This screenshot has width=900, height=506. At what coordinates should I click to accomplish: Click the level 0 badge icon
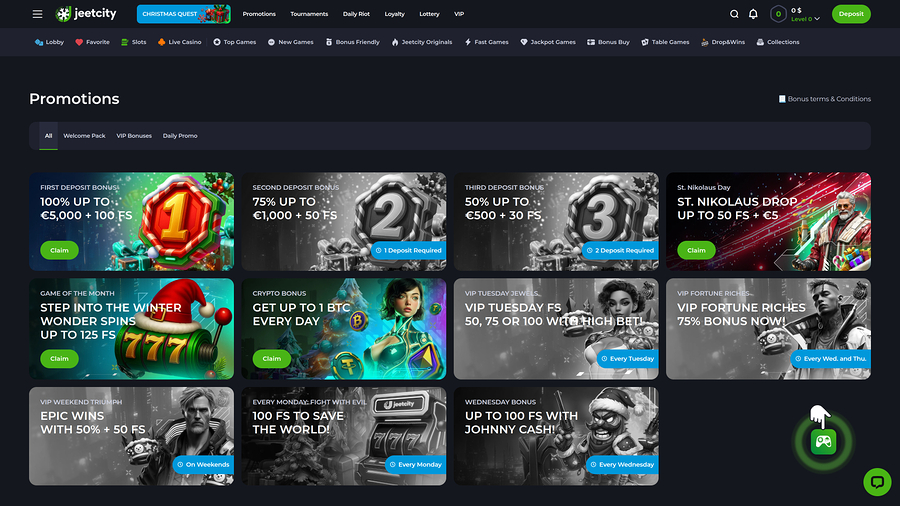click(778, 14)
